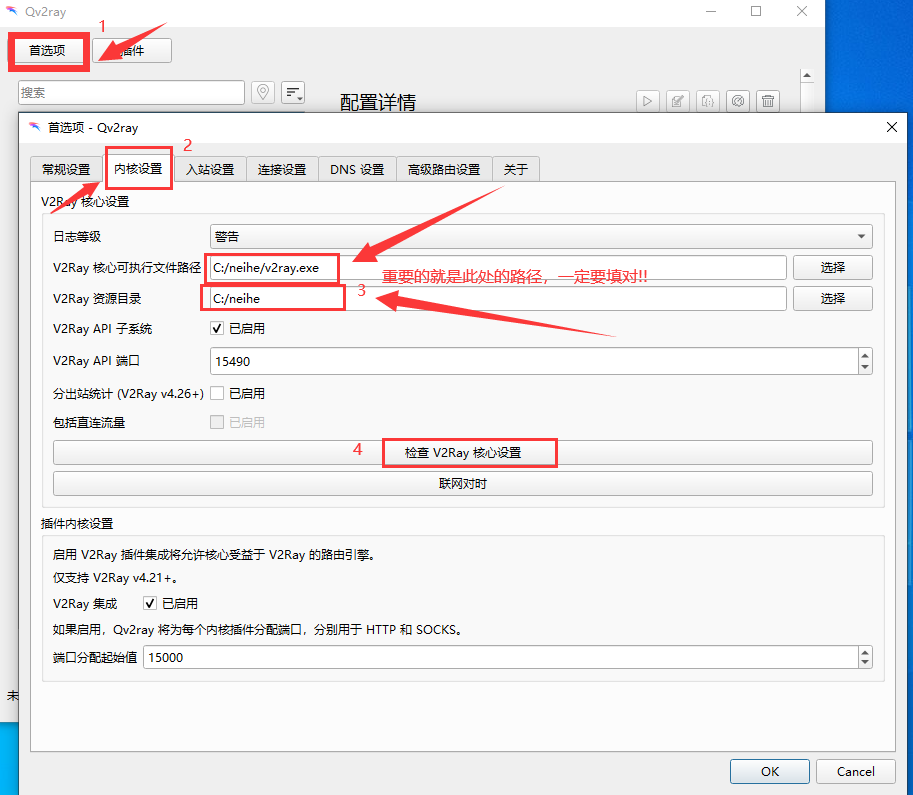Click the Qv2ray logo in preferences title
Image resolution: width=913 pixels, height=795 pixels.
pyautogui.click(x=35, y=127)
